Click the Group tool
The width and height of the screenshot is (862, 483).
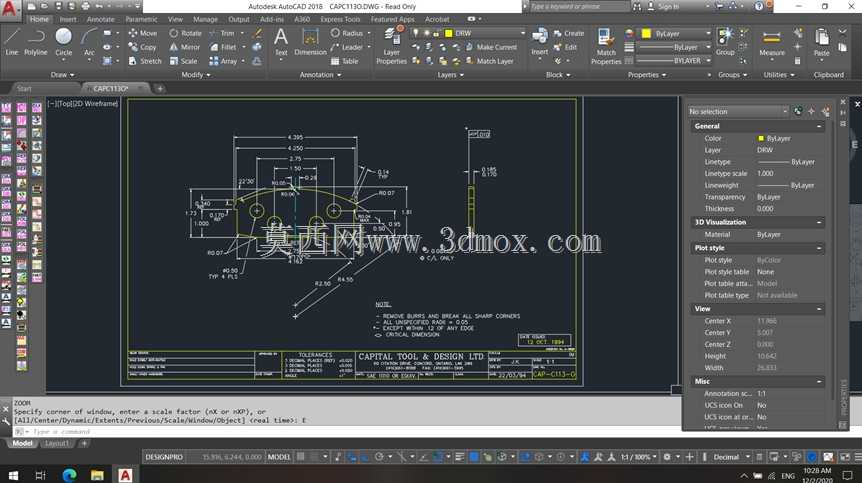point(725,42)
